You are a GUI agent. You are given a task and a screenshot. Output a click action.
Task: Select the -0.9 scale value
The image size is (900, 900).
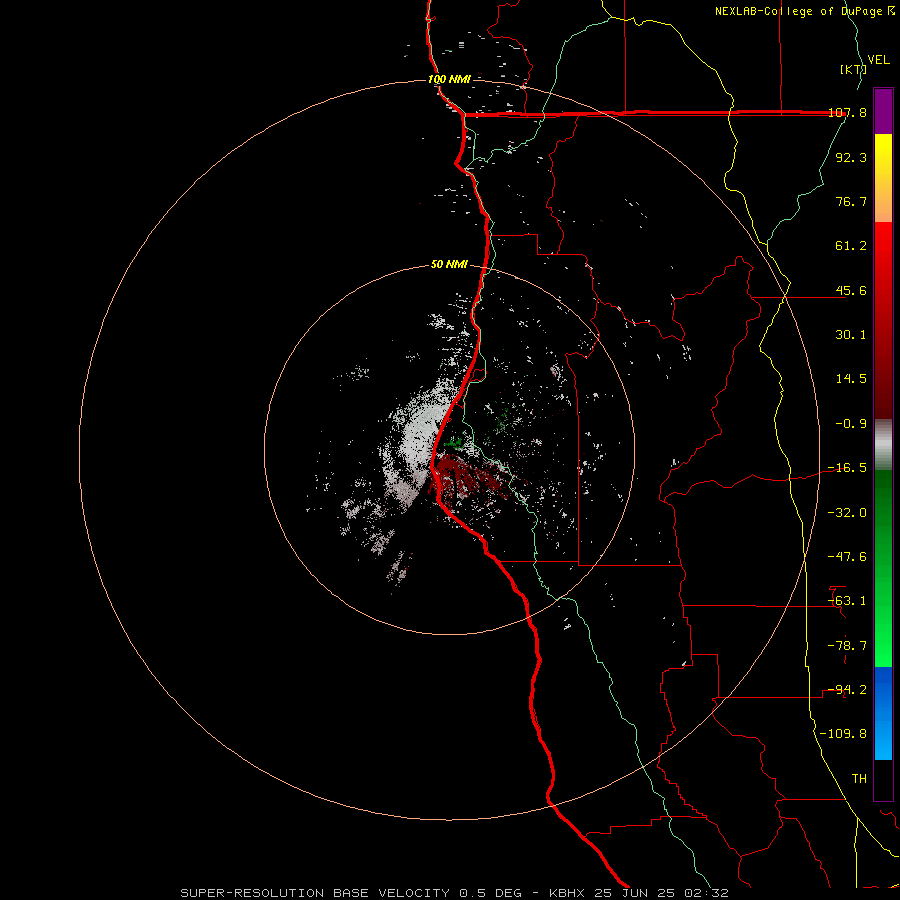[x=851, y=424]
